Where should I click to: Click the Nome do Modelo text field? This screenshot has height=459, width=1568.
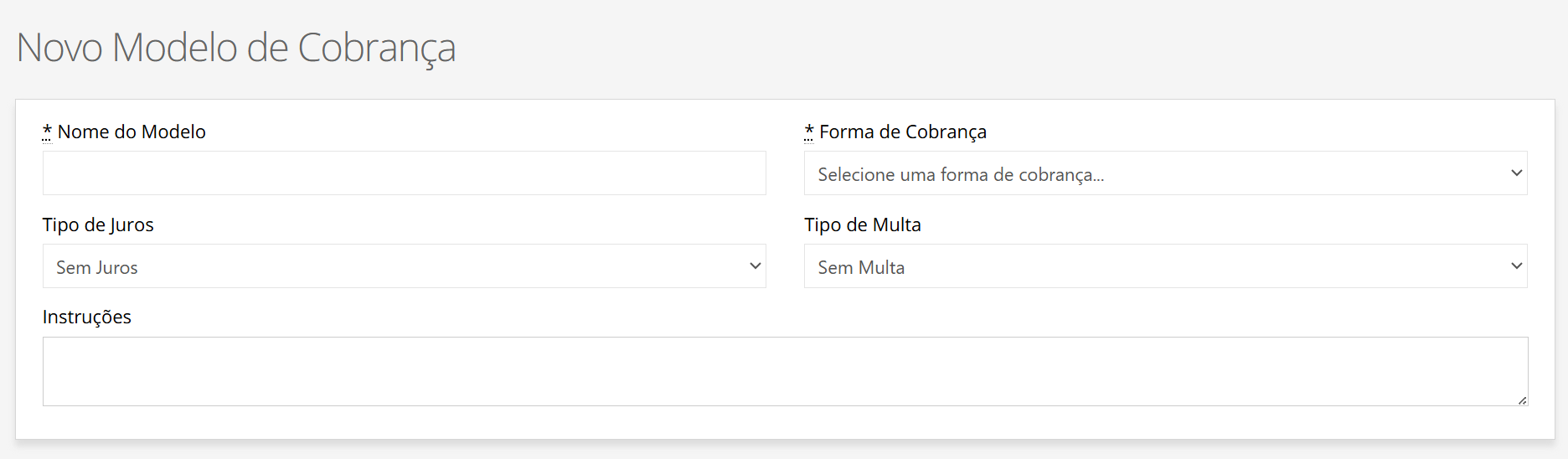404,173
